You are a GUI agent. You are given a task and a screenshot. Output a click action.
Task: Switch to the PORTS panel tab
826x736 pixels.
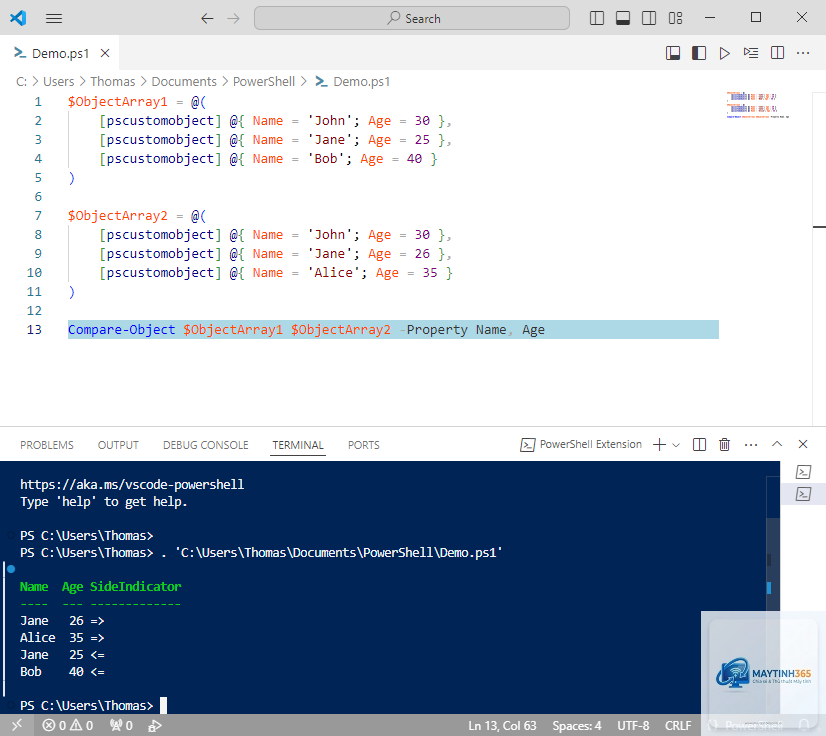click(363, 445)
